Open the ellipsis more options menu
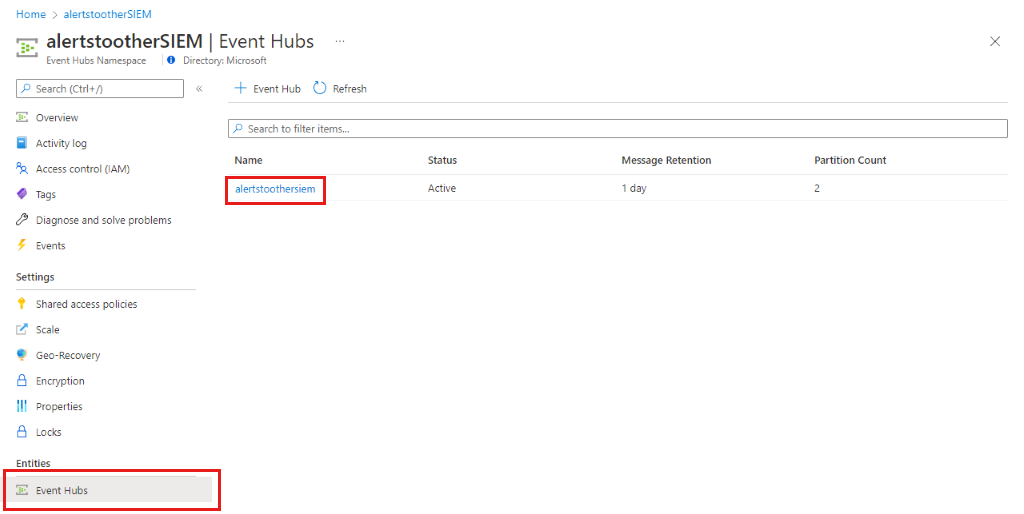This screenshot has width=1024, height=514. tap(340, 41)
